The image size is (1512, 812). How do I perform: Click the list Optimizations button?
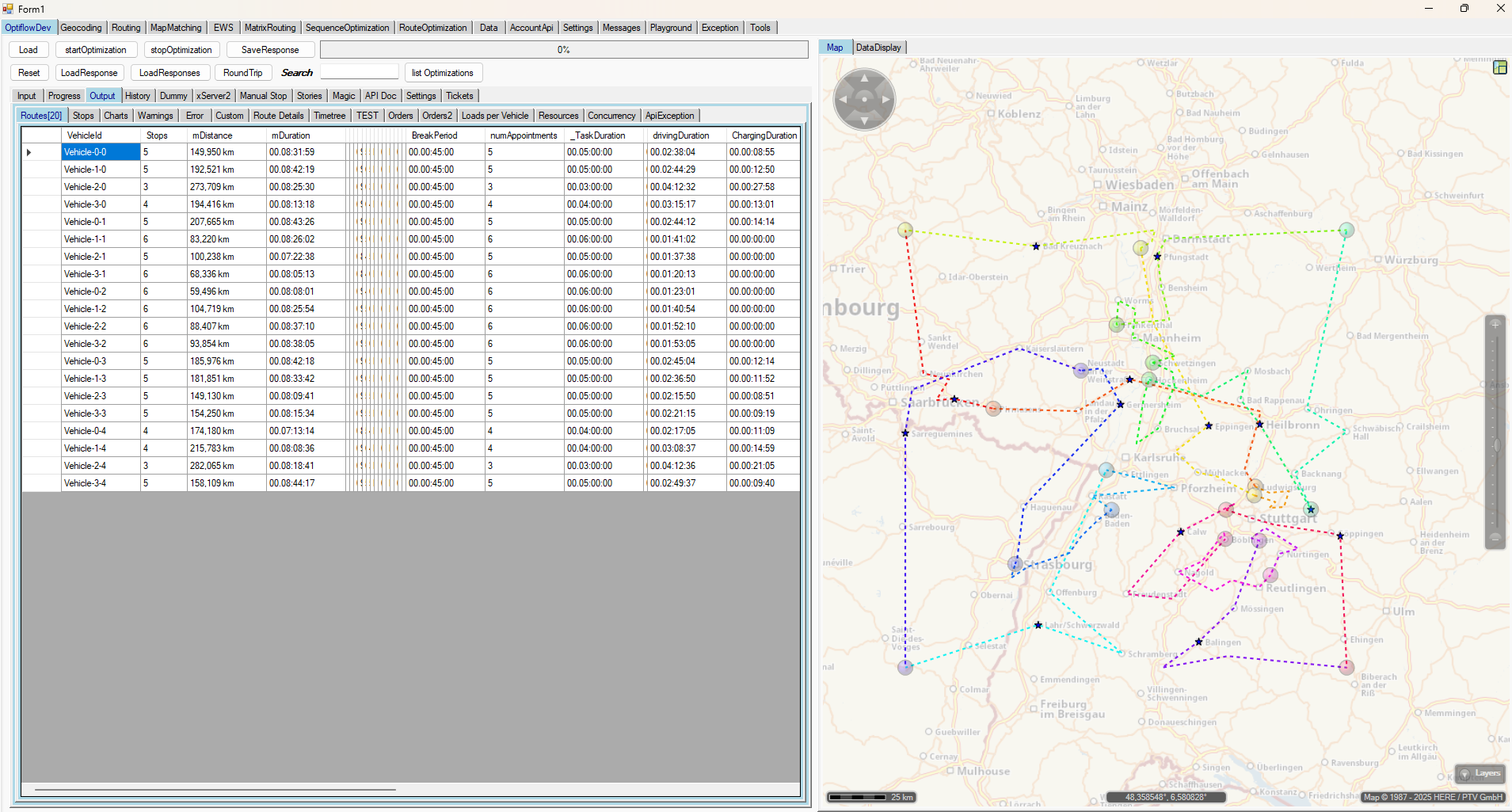(x=442, y=73)
